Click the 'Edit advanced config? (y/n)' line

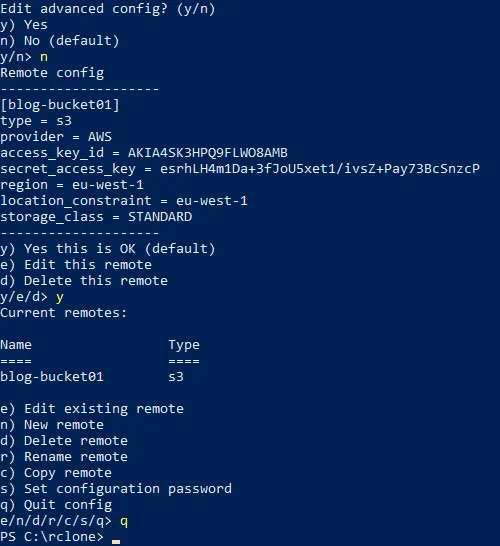click(x=108, y=8)
